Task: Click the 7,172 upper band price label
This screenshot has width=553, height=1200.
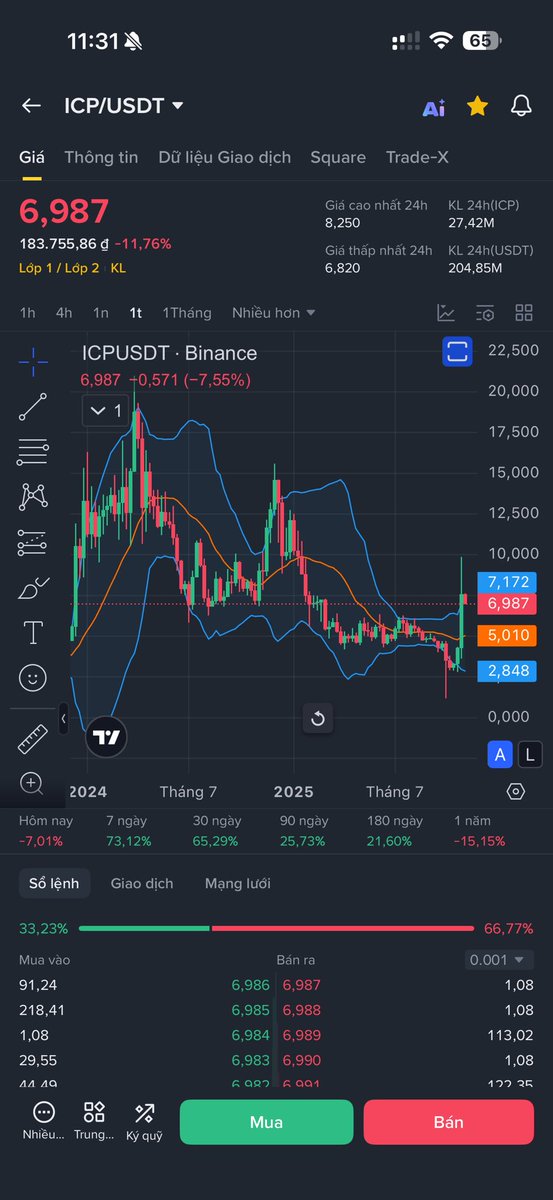Action: pos(507,581)
